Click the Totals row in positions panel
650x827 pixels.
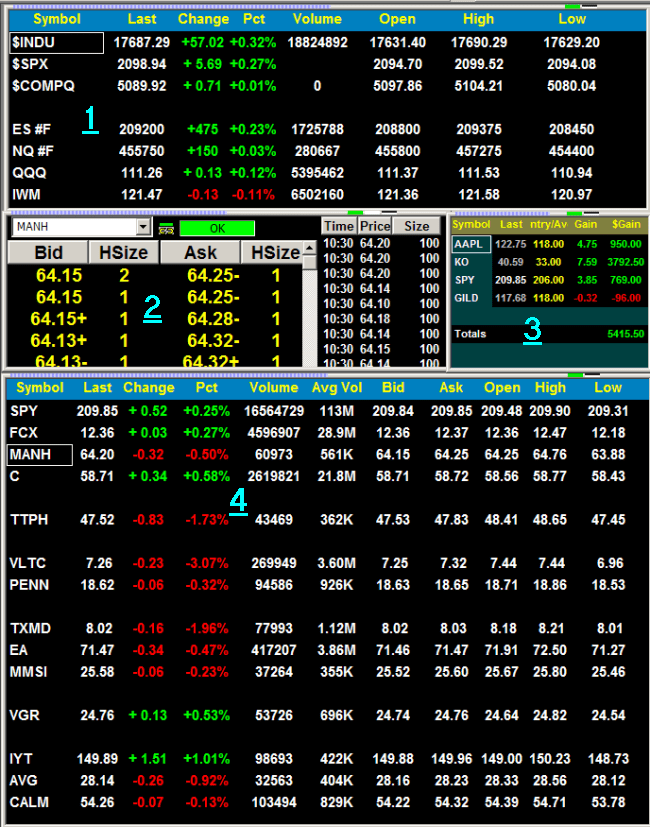470,332
